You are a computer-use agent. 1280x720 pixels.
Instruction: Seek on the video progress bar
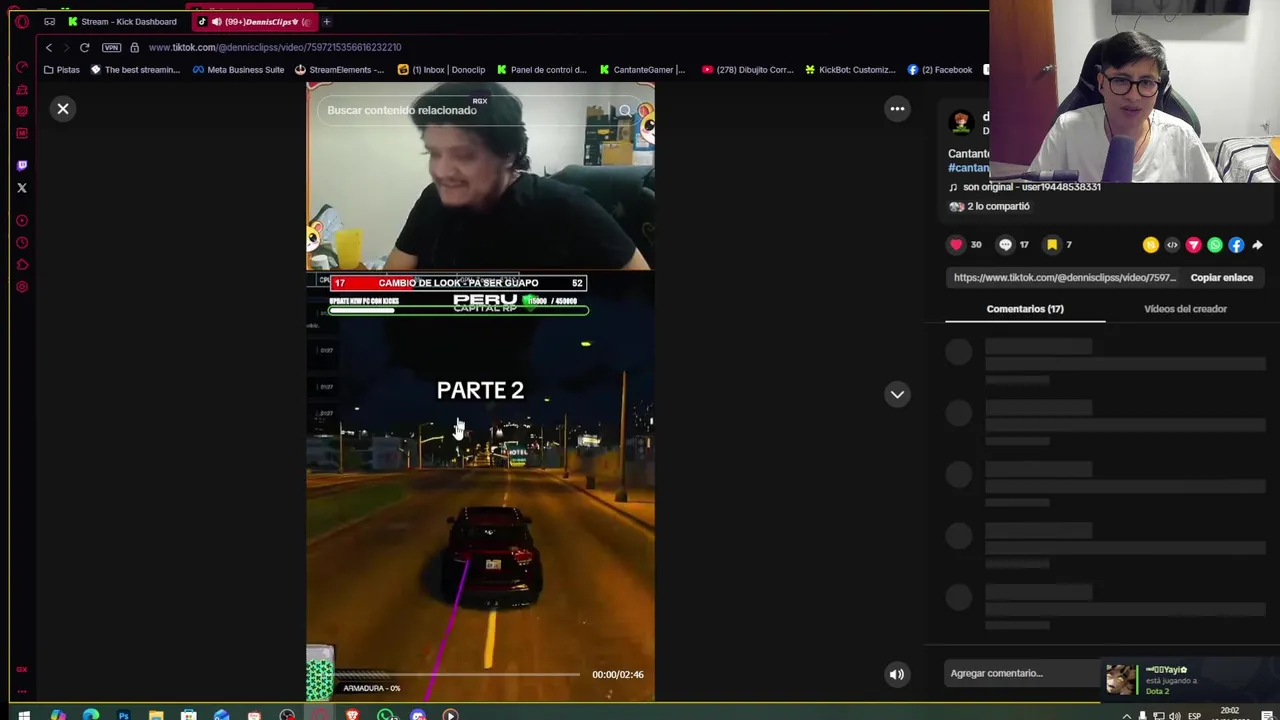tap(457, 675)
